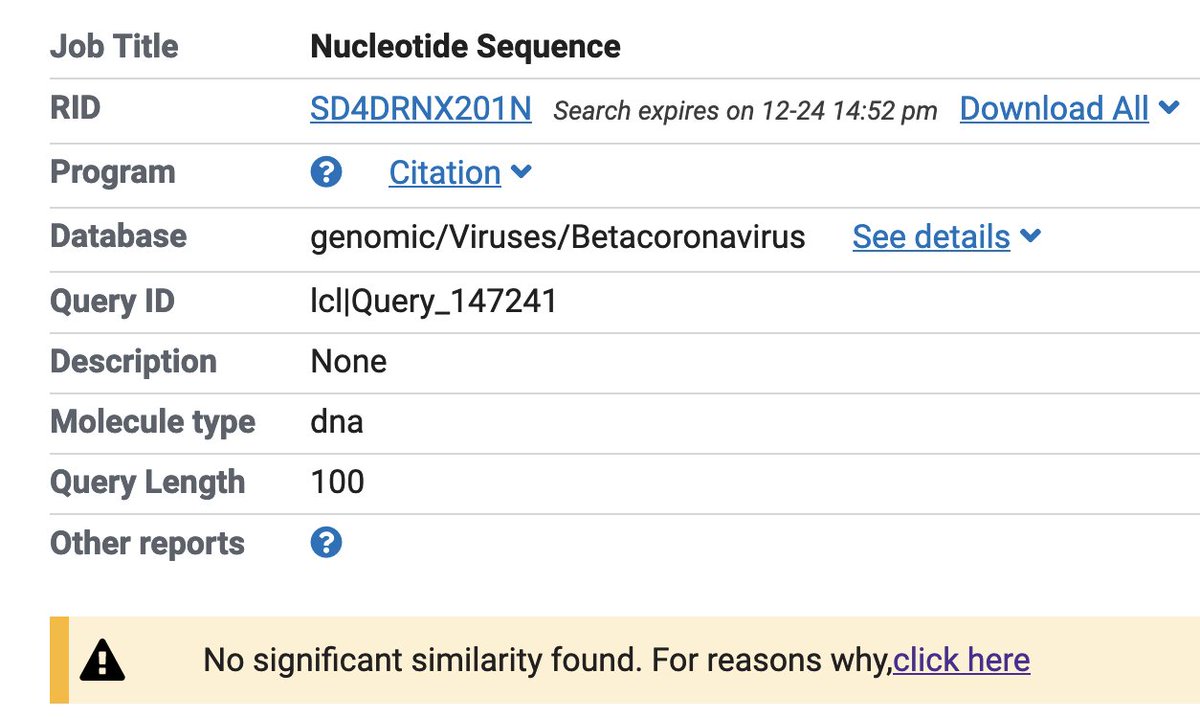The width and height of the screenshot is (1200, 718).
Task: Click the See details link
Action: point(931,237)
